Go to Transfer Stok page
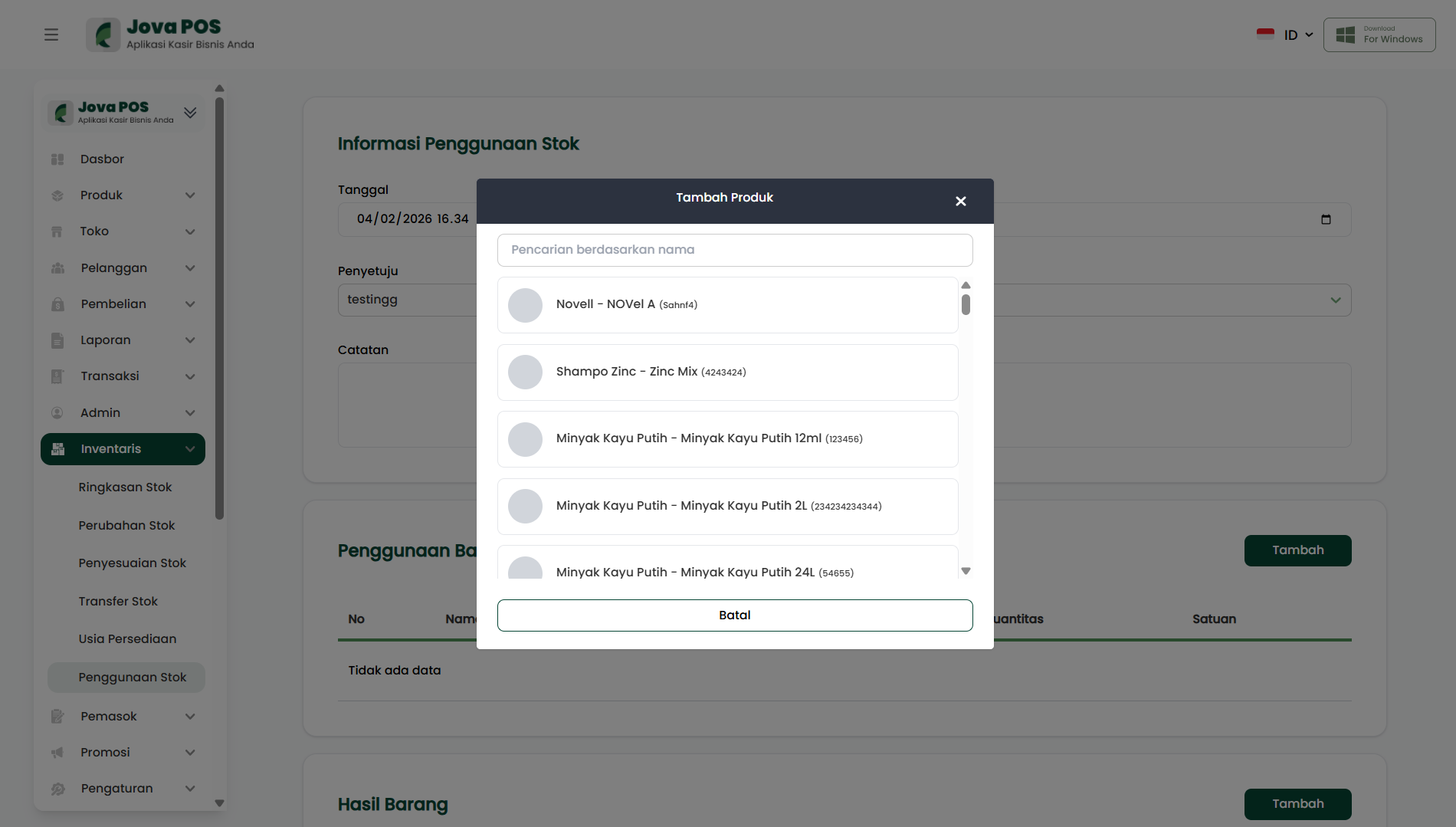Screen dimensions: 1456x827 point(118,602)
